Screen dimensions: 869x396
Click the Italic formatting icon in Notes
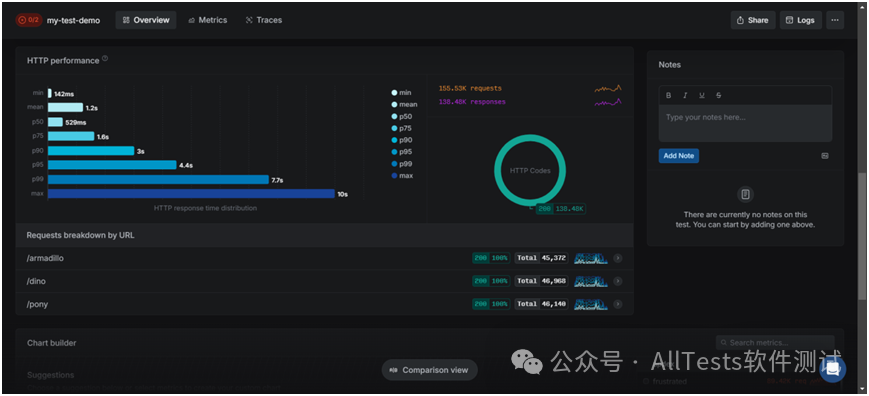click(x=685, y=95)
